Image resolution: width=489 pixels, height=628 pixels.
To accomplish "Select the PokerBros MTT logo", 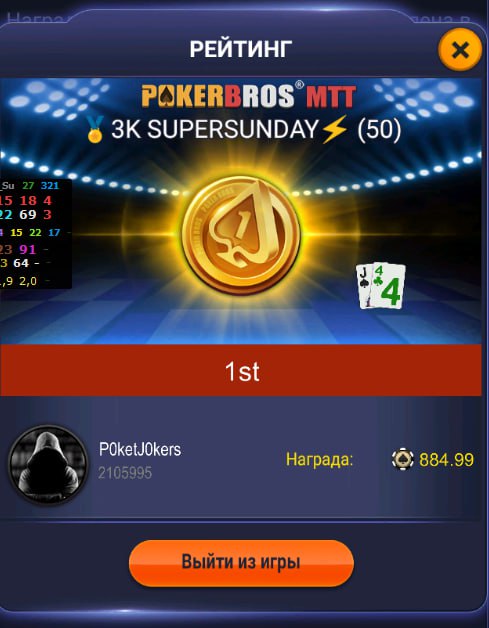I will tap(248, 95).
